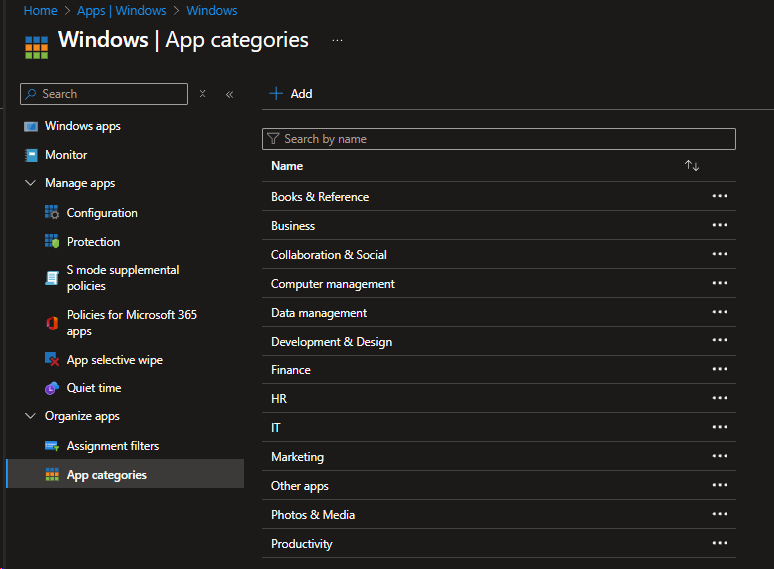
Task: Open Apps | Windows breadcrumb link
Action: tap(121, 10)
